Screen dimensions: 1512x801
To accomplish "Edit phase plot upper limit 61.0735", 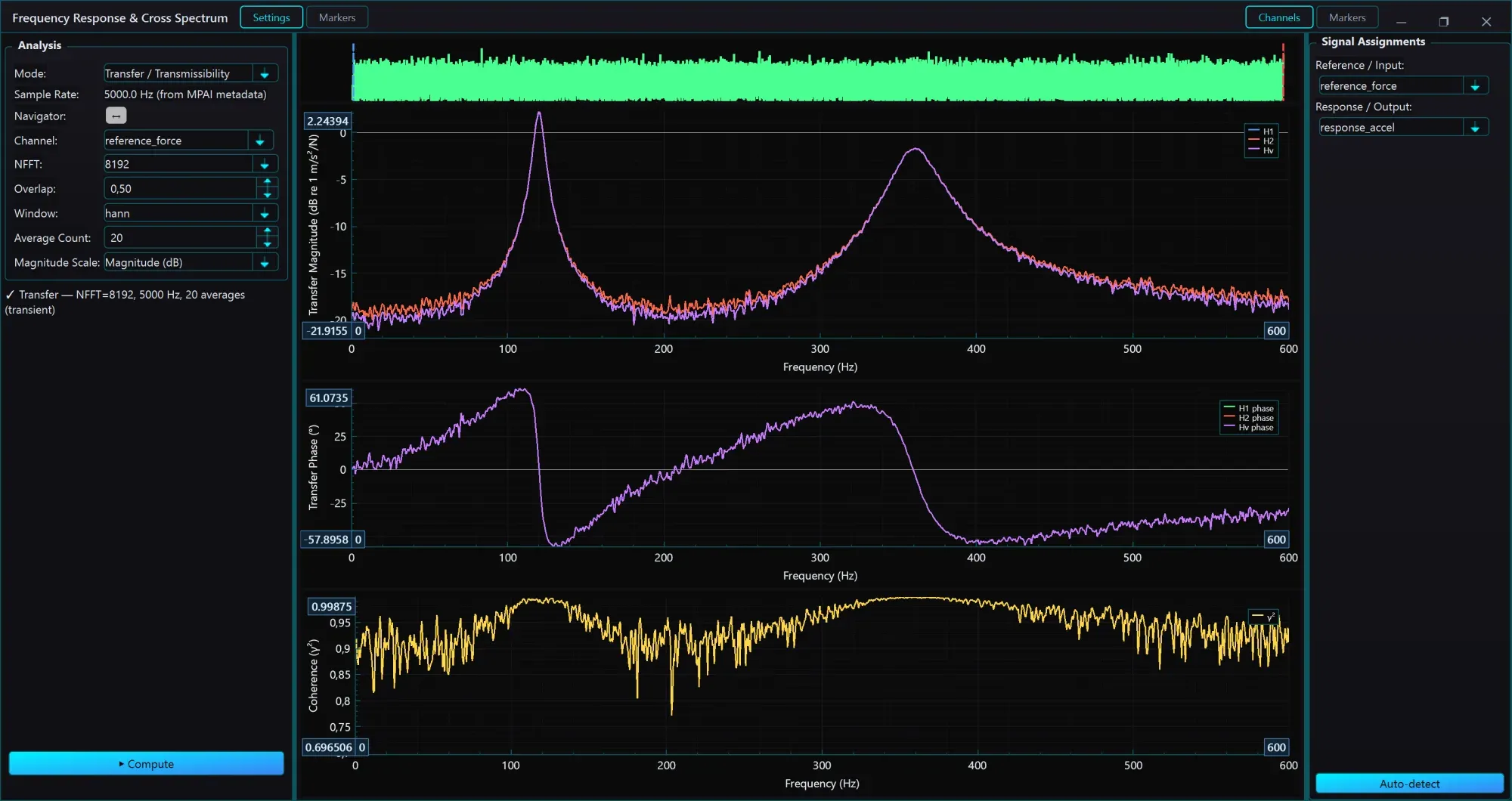I will point(328,397).
